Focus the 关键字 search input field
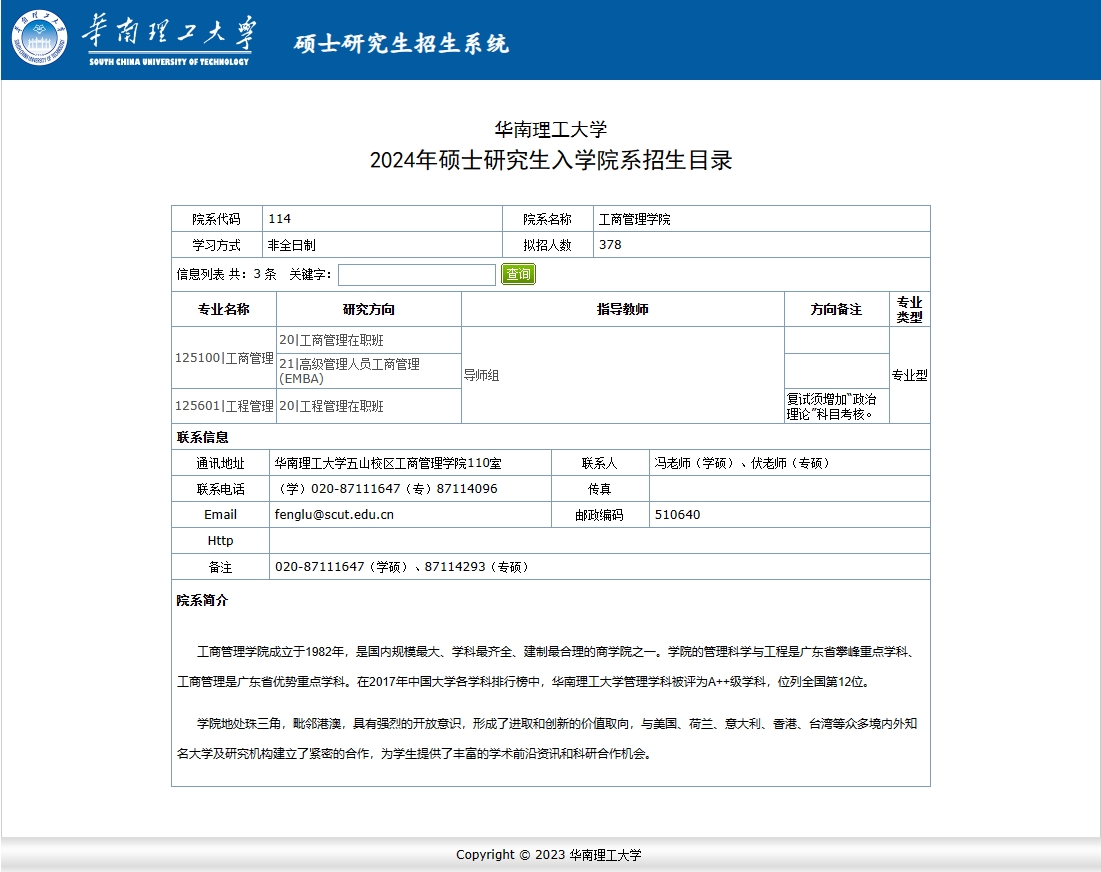This screenshot has width=1101, height=872. tap(417, 274)
